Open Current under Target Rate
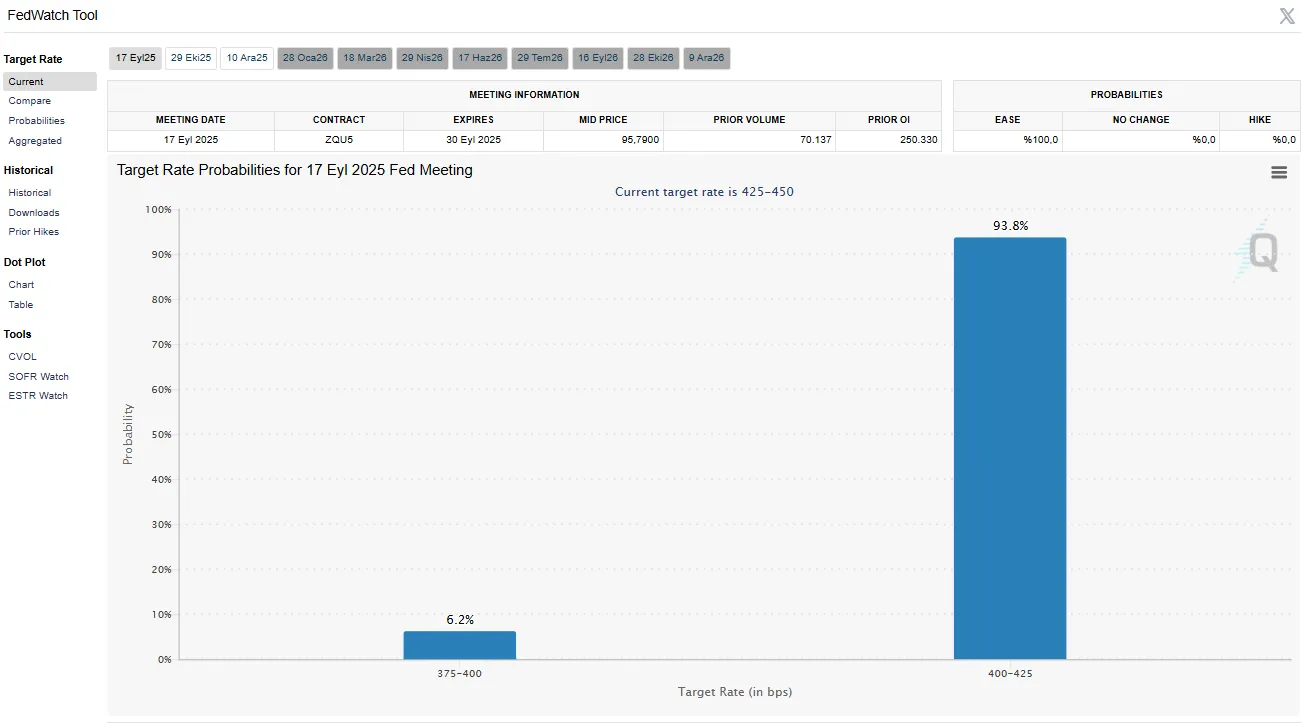 tap(50, 82)
